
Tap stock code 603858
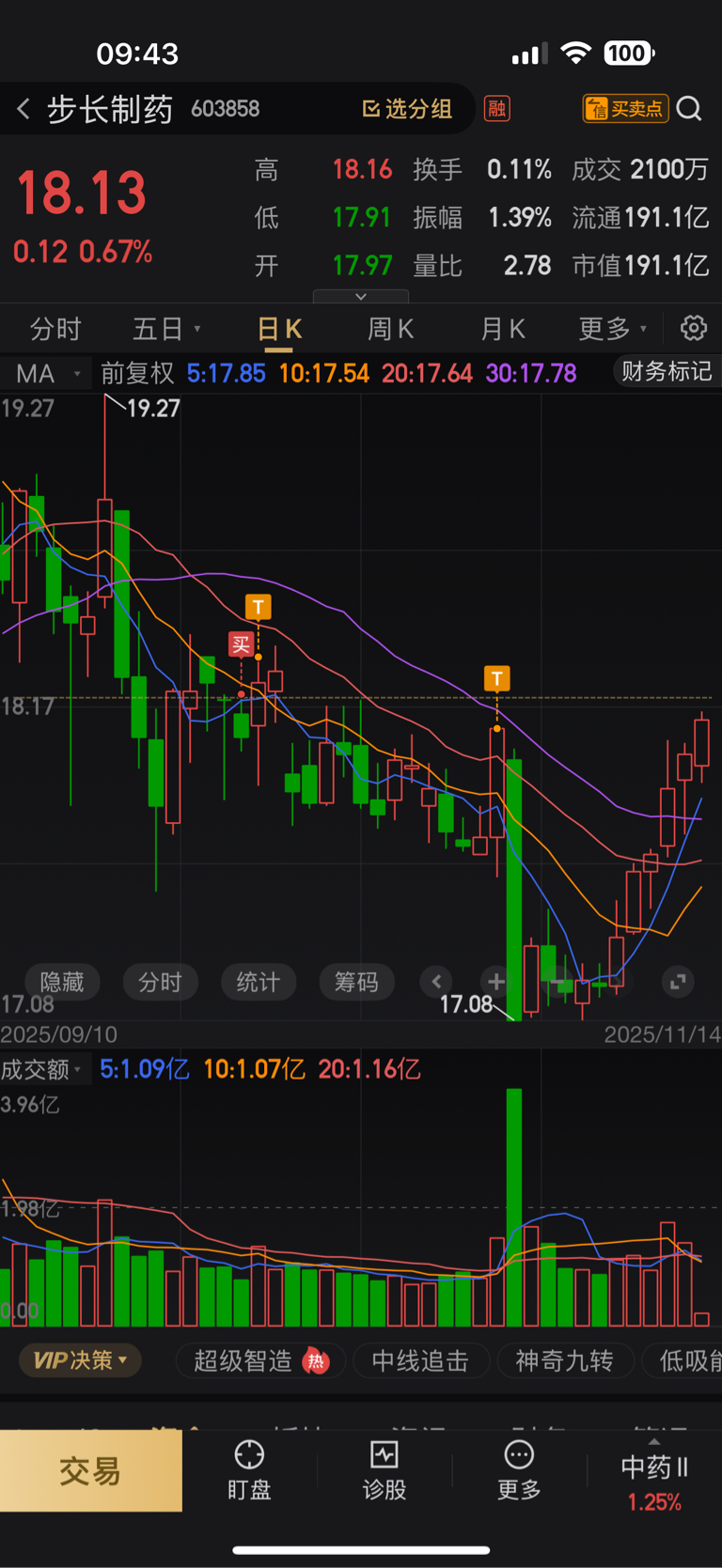[x=225, y=109]
